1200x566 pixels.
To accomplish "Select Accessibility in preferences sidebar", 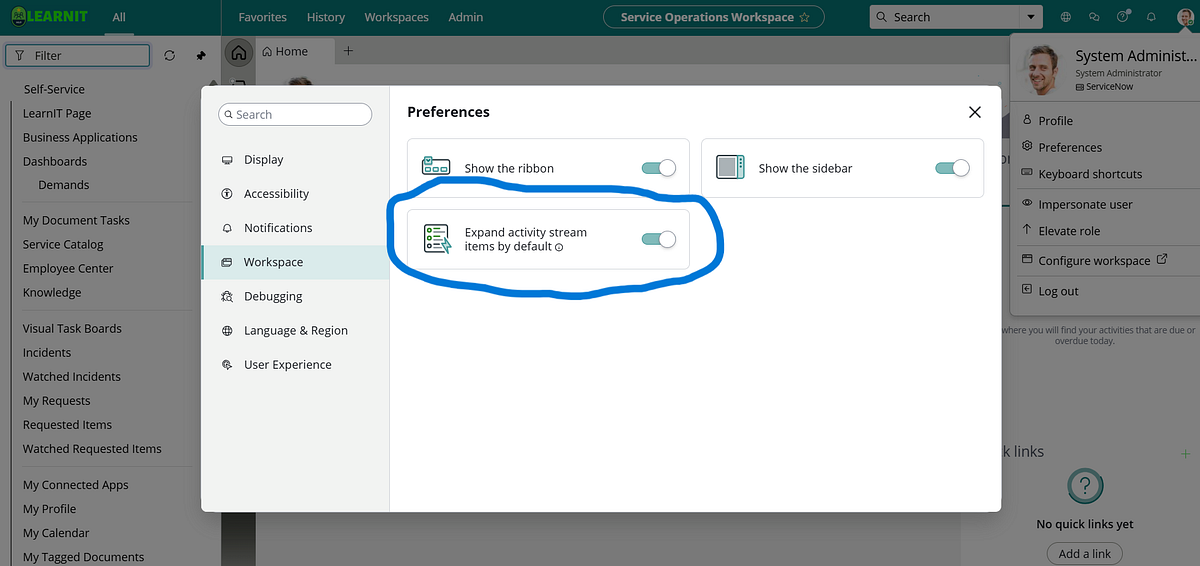I will (276, 194).
